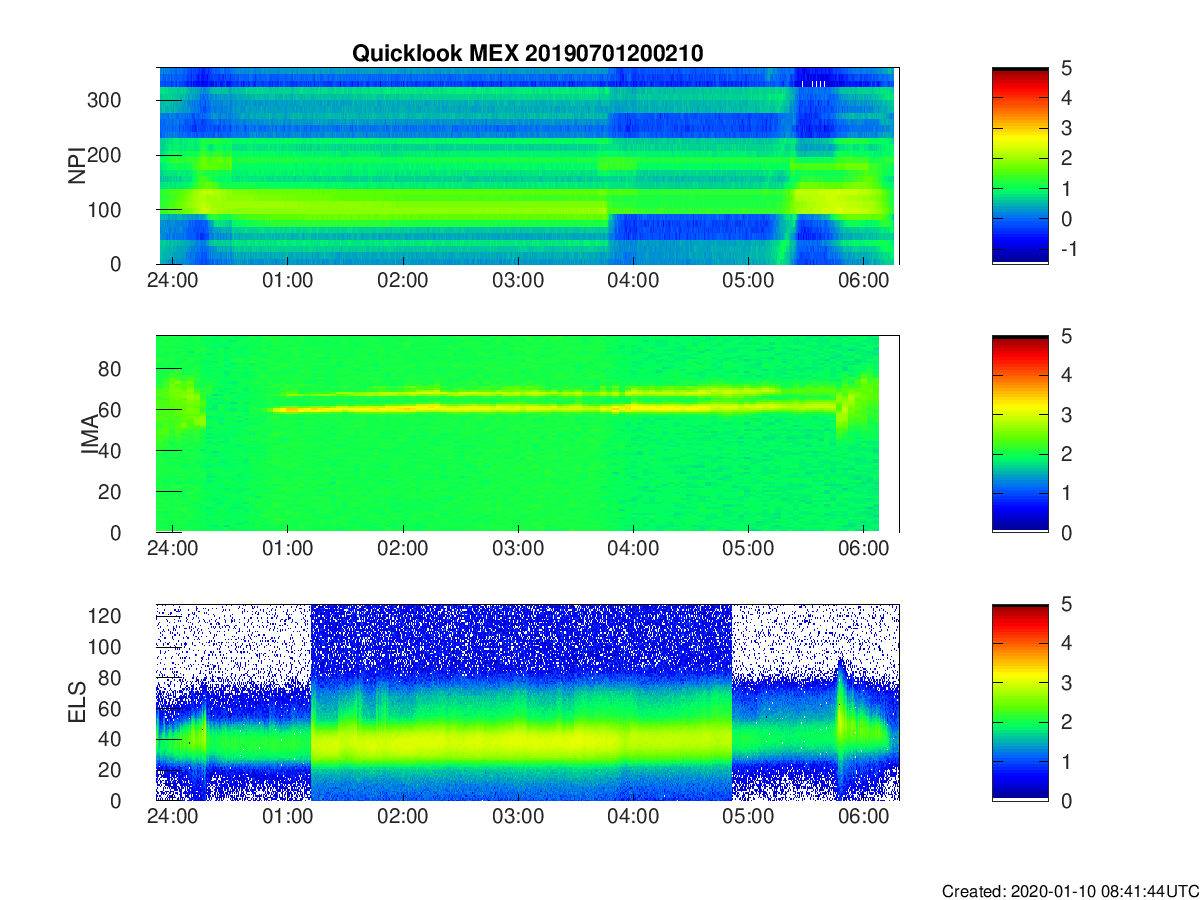Click the ELS panel color bar

(x=1020, y=702)
